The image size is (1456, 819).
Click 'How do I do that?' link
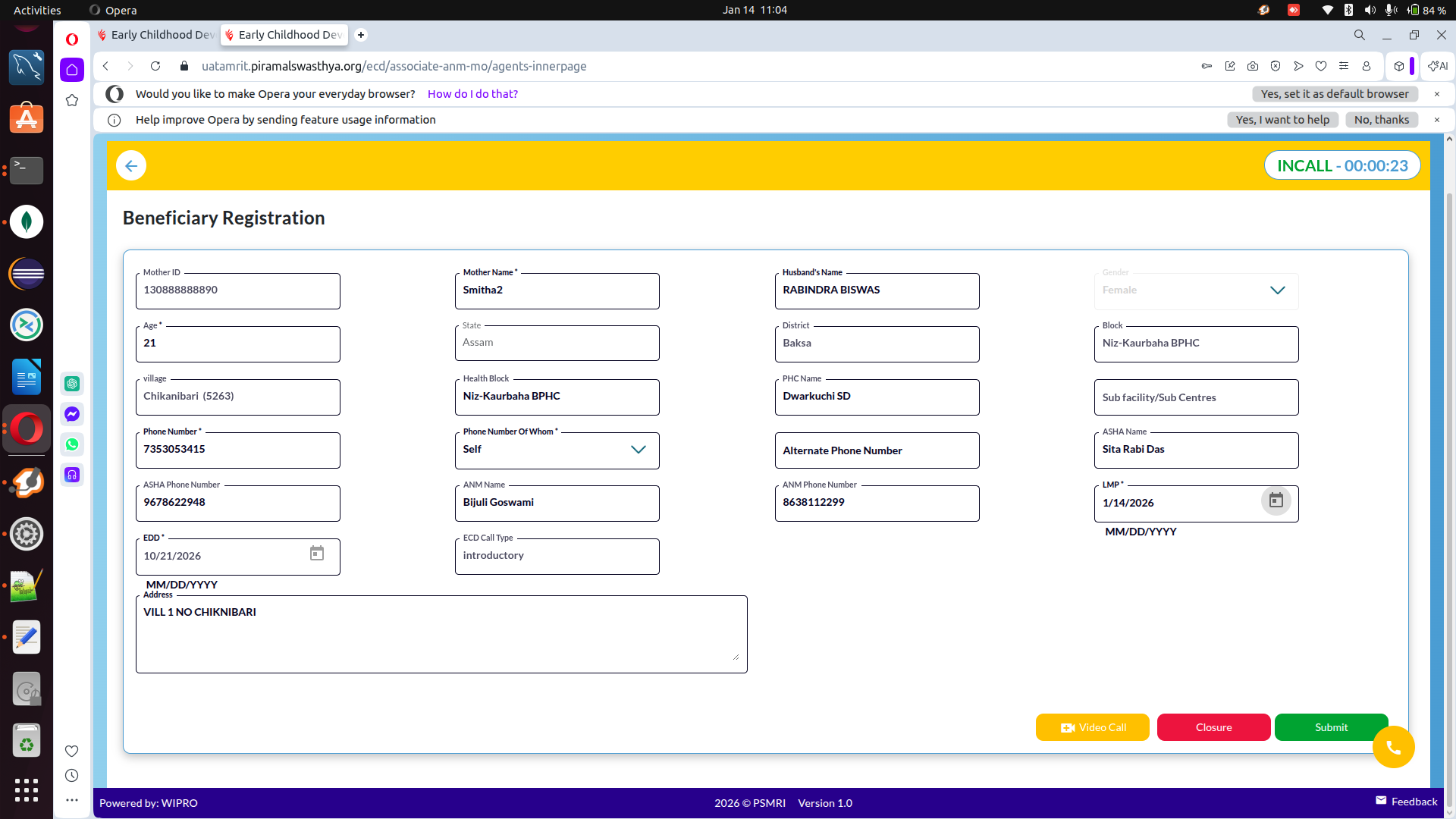coord(472,94)
